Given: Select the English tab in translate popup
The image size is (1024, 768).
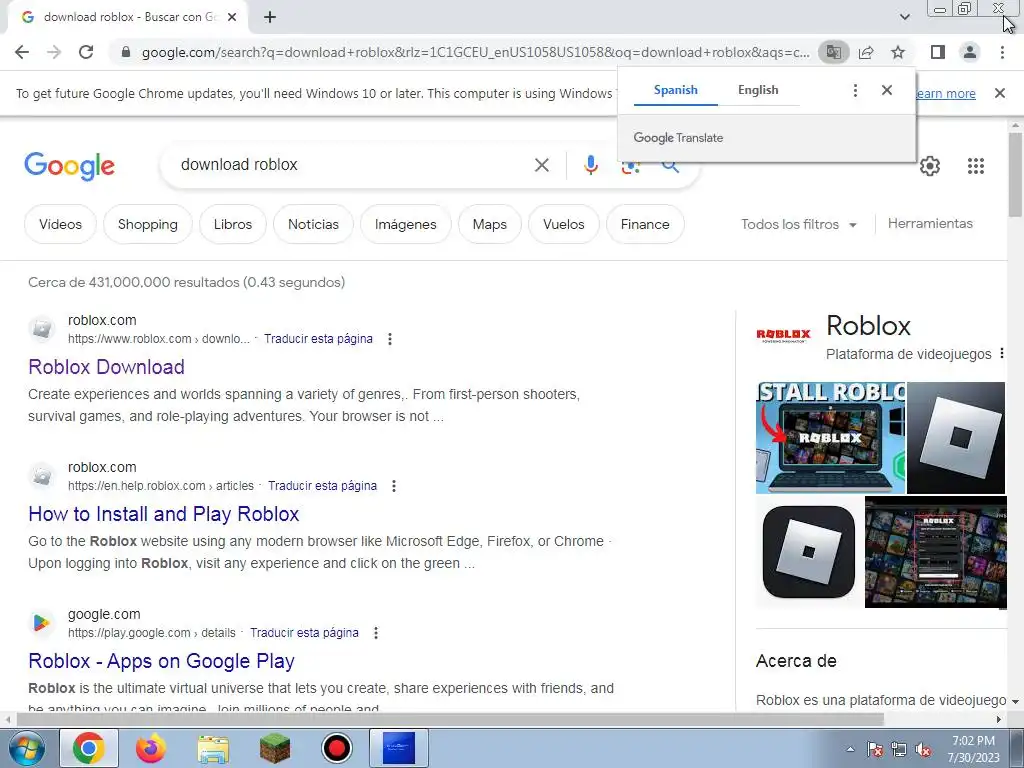Looking at the screenshot, I should 758,90.
